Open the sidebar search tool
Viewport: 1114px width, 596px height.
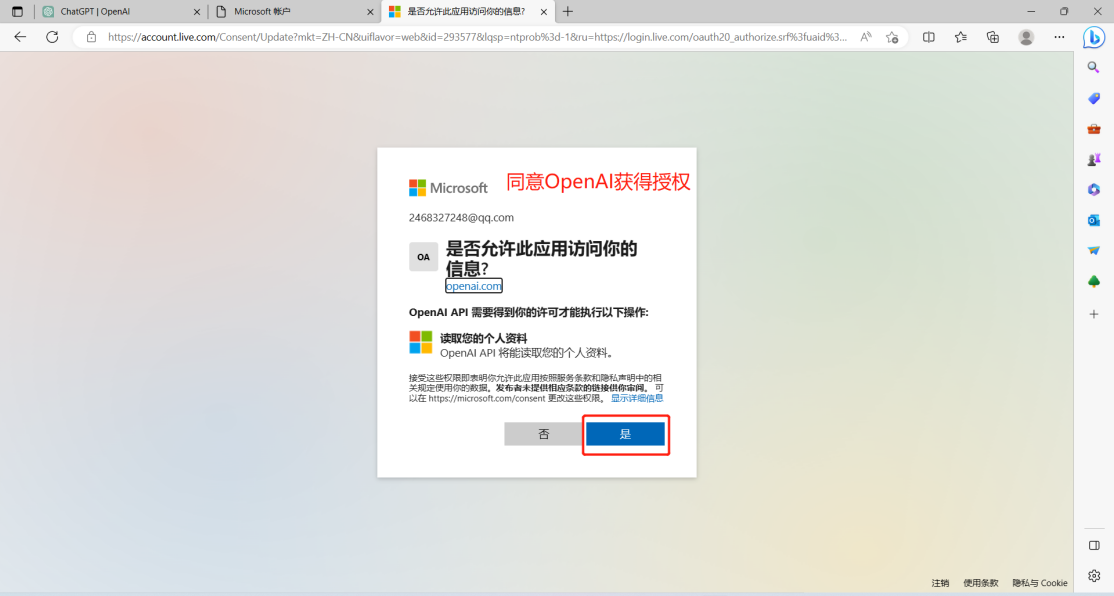click(1093, 67)
